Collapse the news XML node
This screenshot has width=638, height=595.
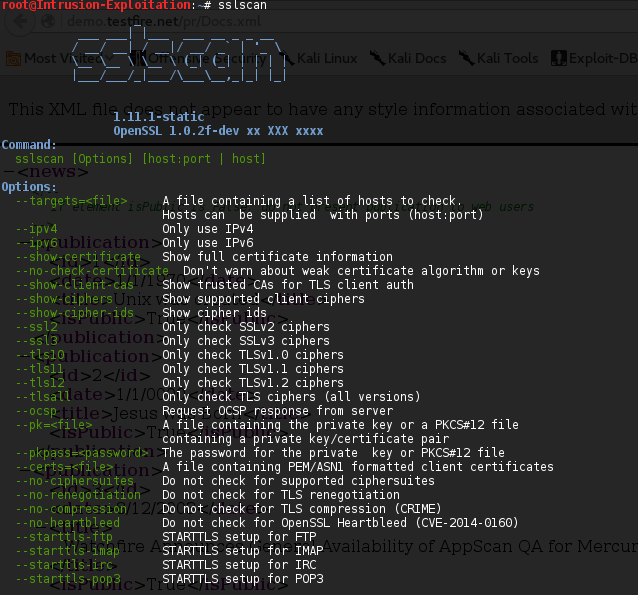[8, 172]
